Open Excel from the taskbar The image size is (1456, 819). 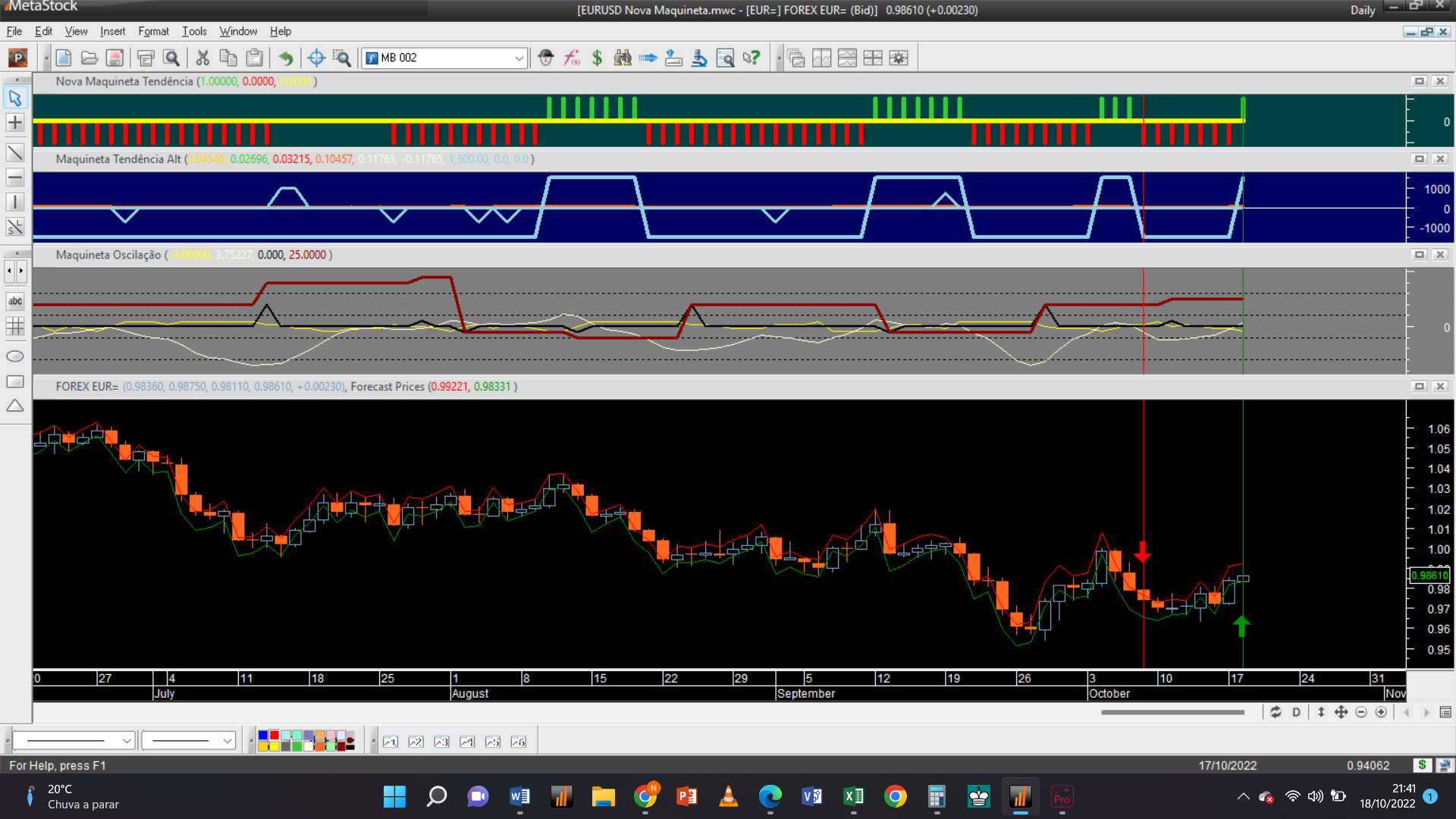point(854,796)
